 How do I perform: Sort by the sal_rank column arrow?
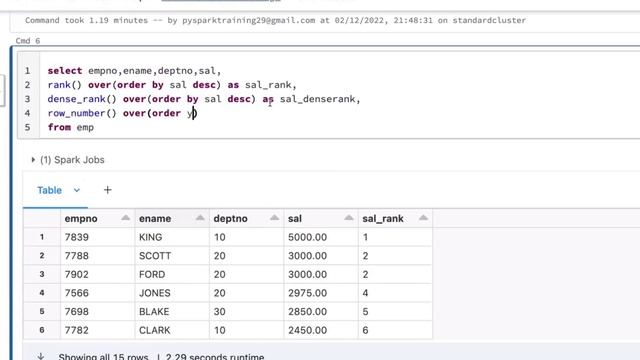click(423, 218)
